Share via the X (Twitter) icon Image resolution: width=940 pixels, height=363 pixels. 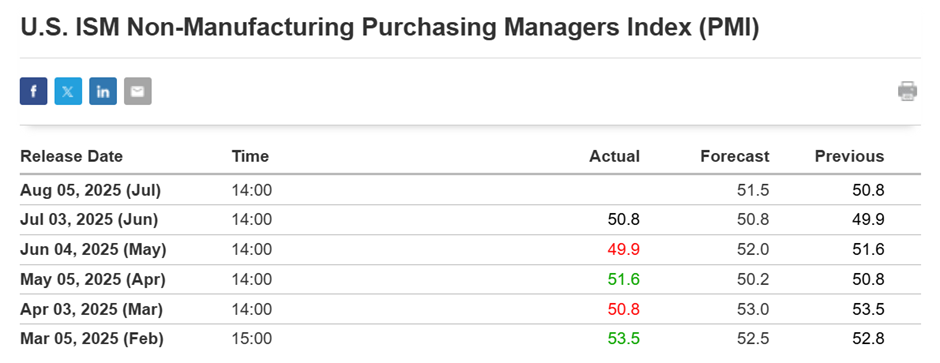[68, 91]
